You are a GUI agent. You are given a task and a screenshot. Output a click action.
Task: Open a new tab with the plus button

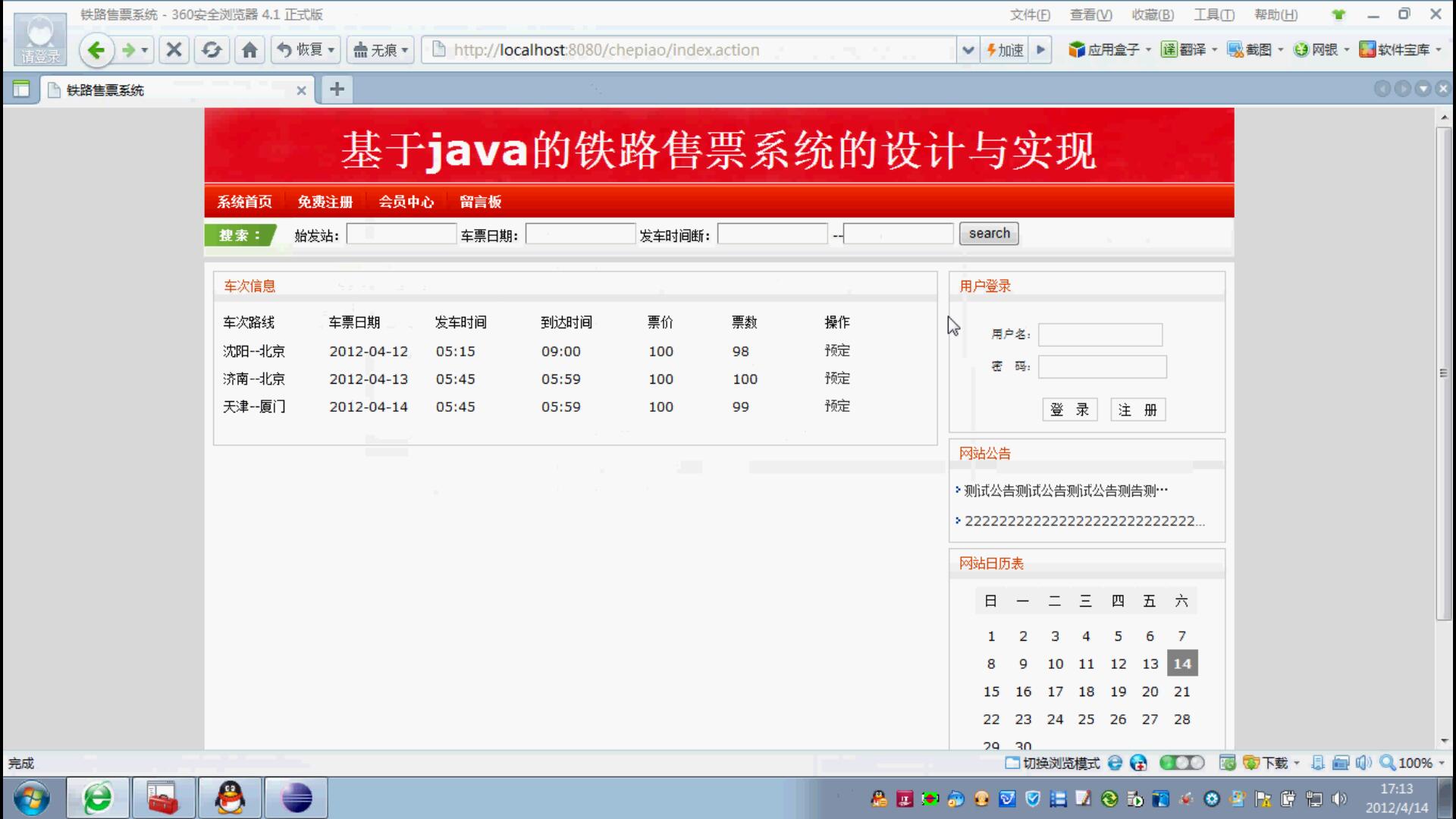click(x=337, y=89)
